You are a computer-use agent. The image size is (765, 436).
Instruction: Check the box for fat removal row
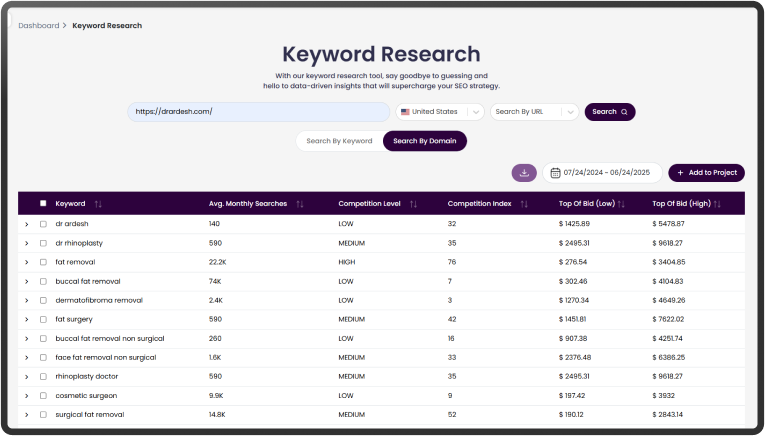click(x=43, y=262)
